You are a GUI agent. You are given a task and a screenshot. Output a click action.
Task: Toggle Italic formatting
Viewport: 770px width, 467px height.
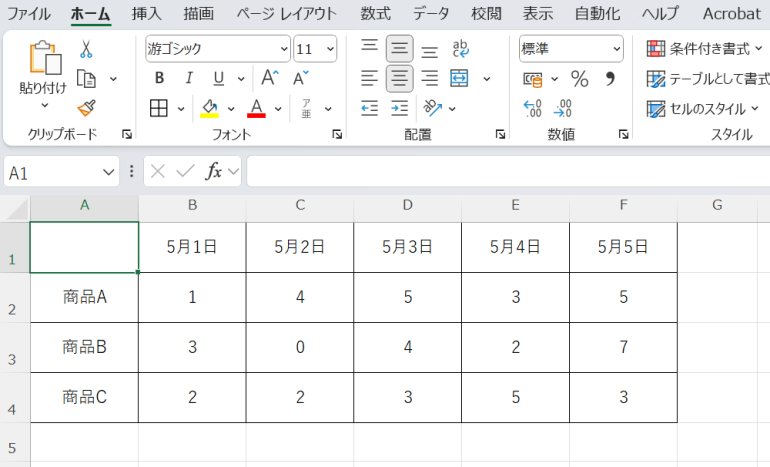(x=189, y=78)
